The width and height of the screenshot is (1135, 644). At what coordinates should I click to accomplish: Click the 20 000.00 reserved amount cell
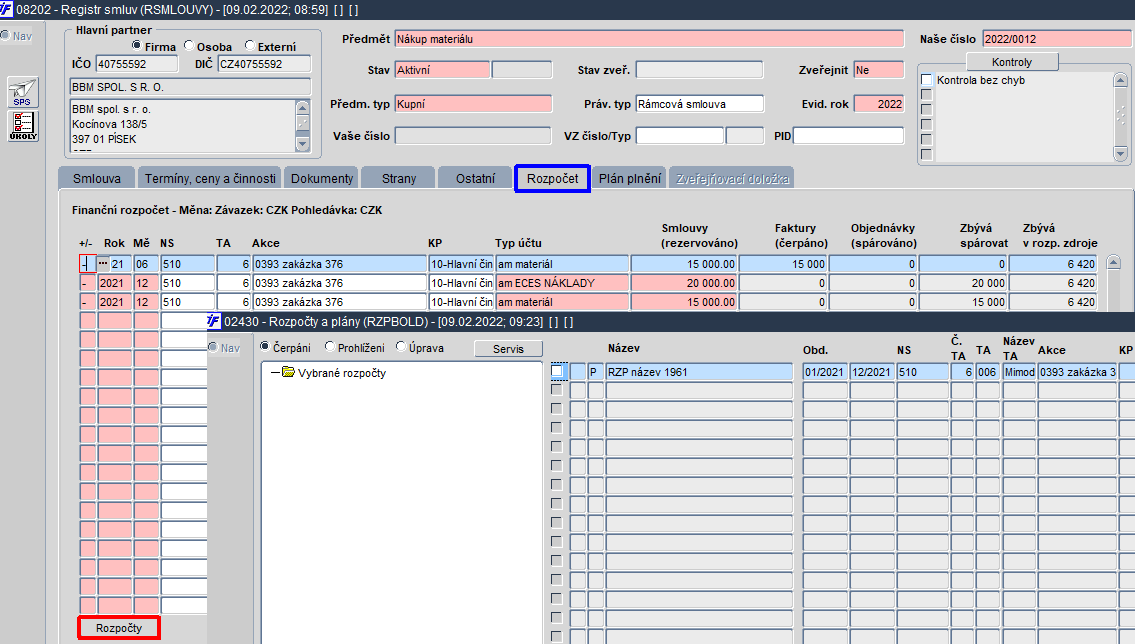coord(684,283)
